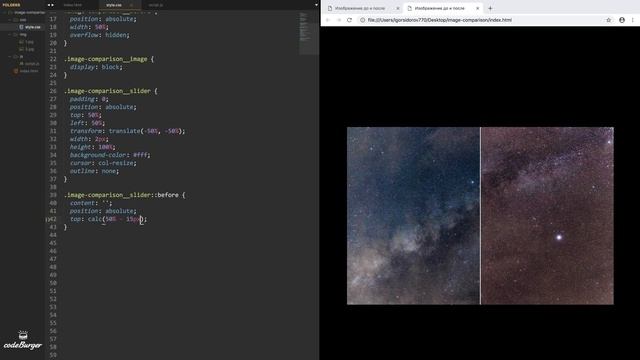Open index.html in the sidebar
The image size is (640, 360).
[x=26, y=71]
